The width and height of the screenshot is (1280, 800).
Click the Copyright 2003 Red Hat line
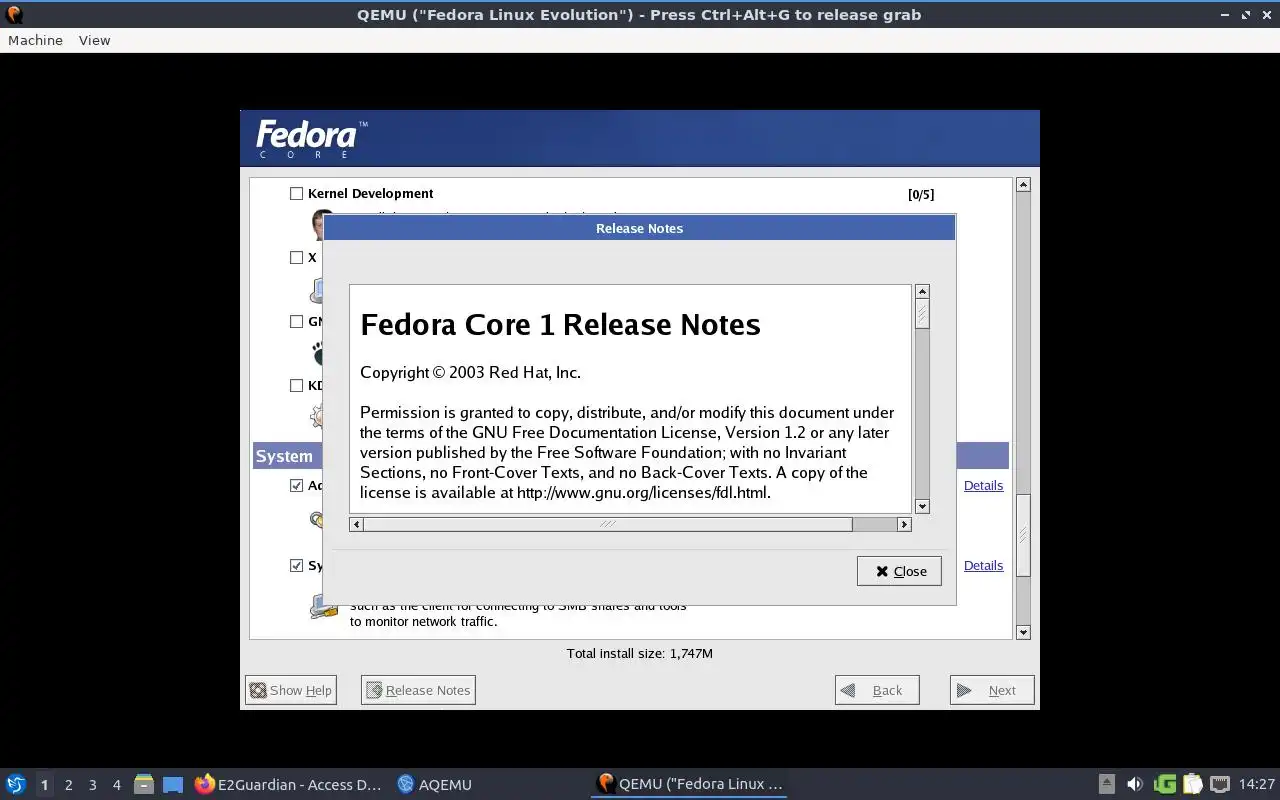pos(470,372)
